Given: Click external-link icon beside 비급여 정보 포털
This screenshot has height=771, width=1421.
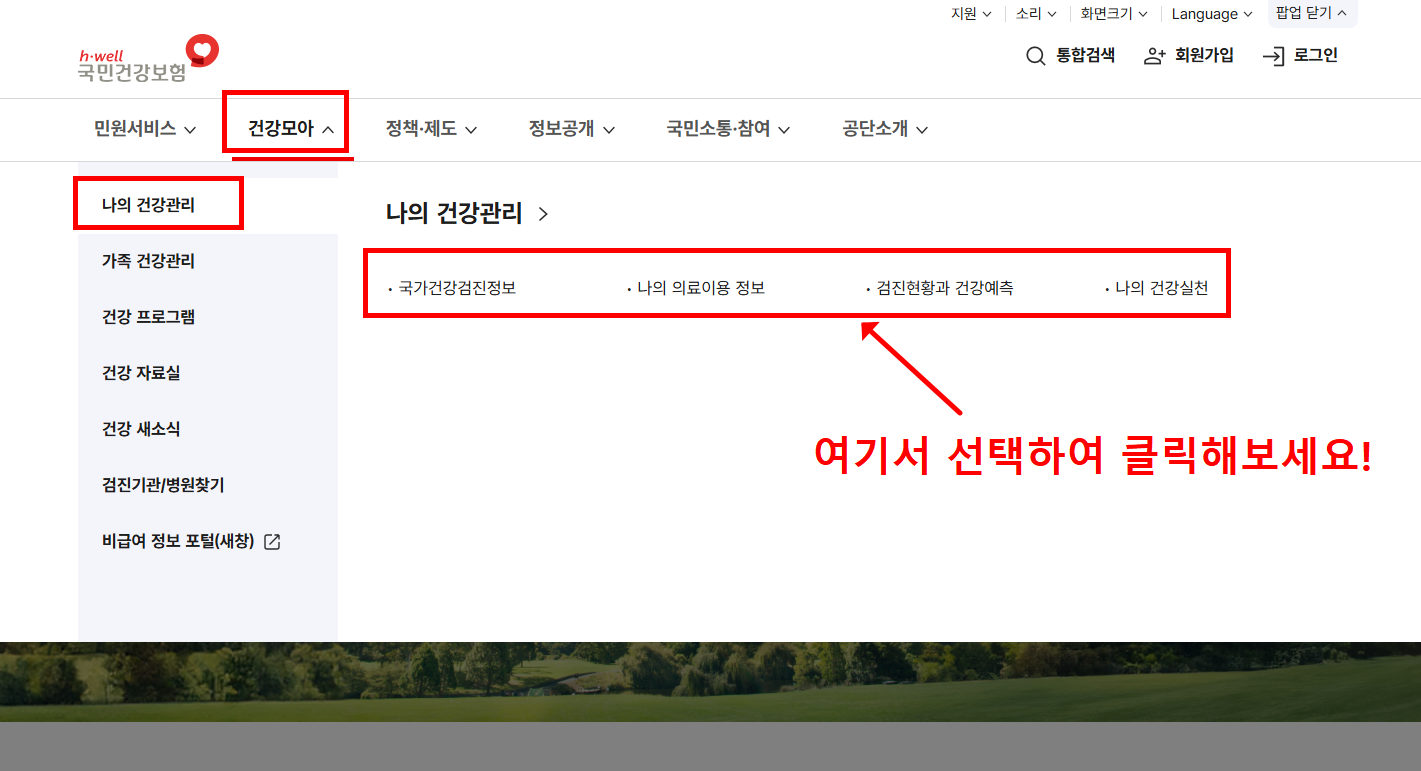Looking at the screenshot, I should point(272,541).
